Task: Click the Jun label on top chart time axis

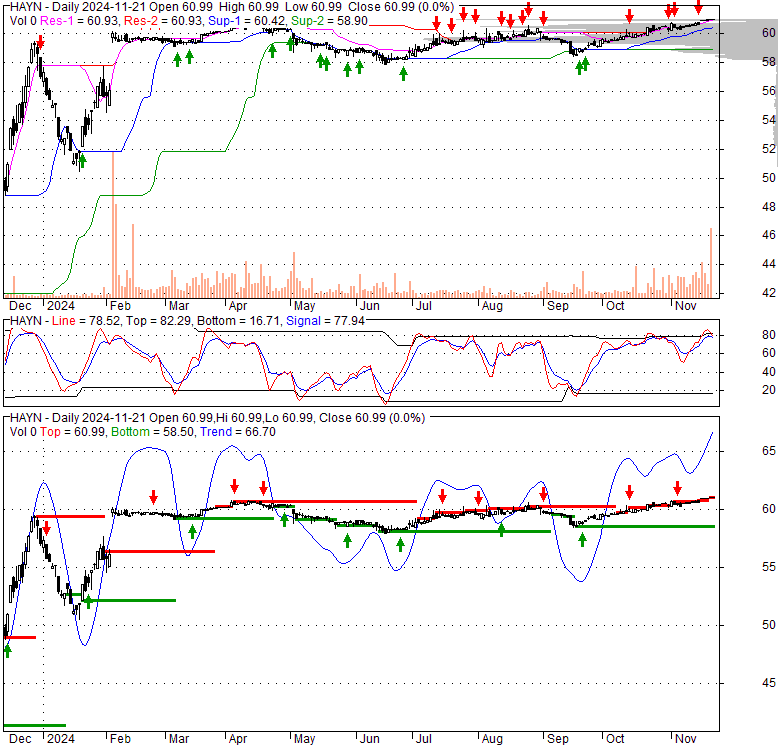Action: (x=370, y=306)
